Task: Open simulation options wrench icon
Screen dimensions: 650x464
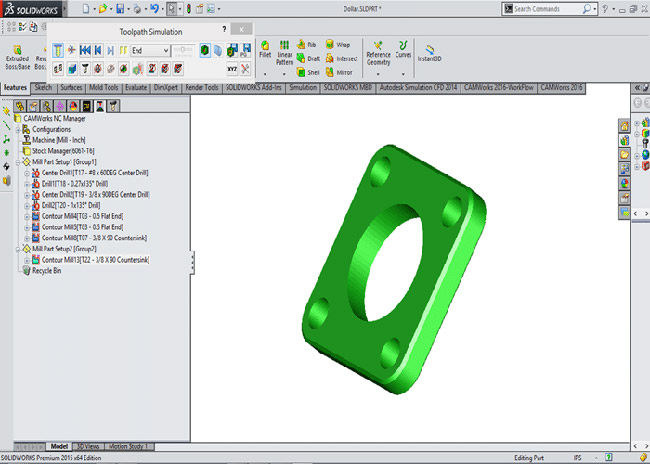Action: pos(245,69)
